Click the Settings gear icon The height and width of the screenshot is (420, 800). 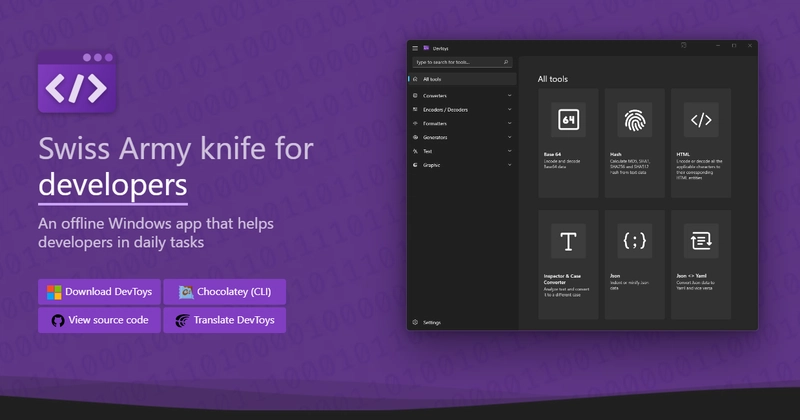[x=415, y=322]
